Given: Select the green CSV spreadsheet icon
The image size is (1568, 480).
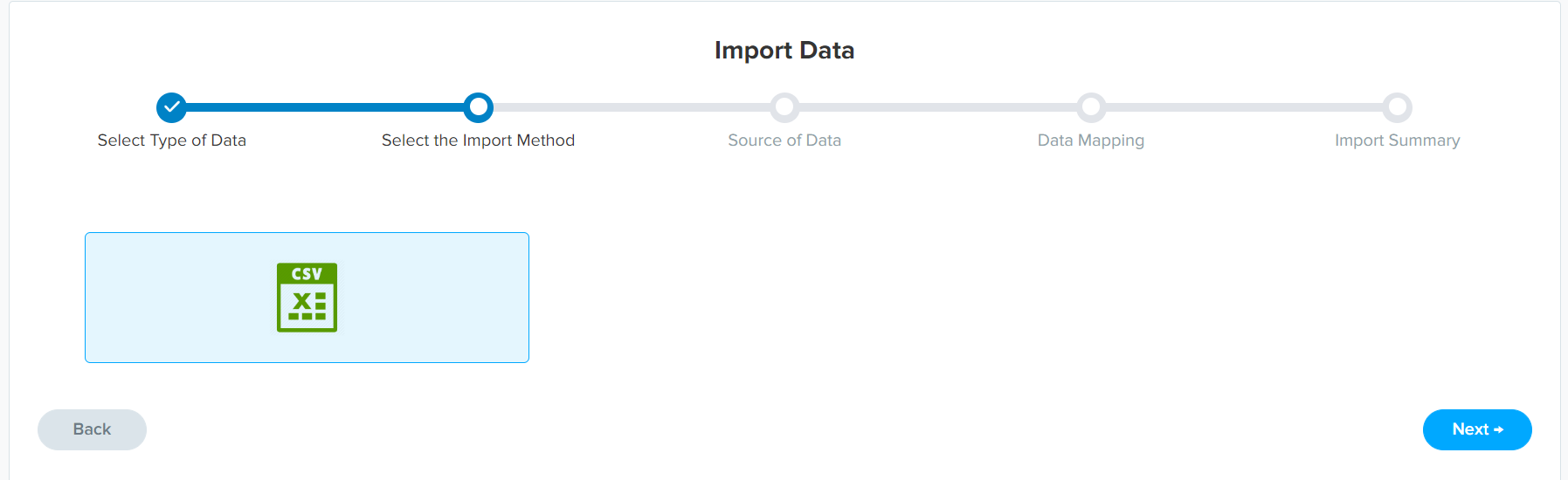Looking at the screenshot, I should 307,298.
